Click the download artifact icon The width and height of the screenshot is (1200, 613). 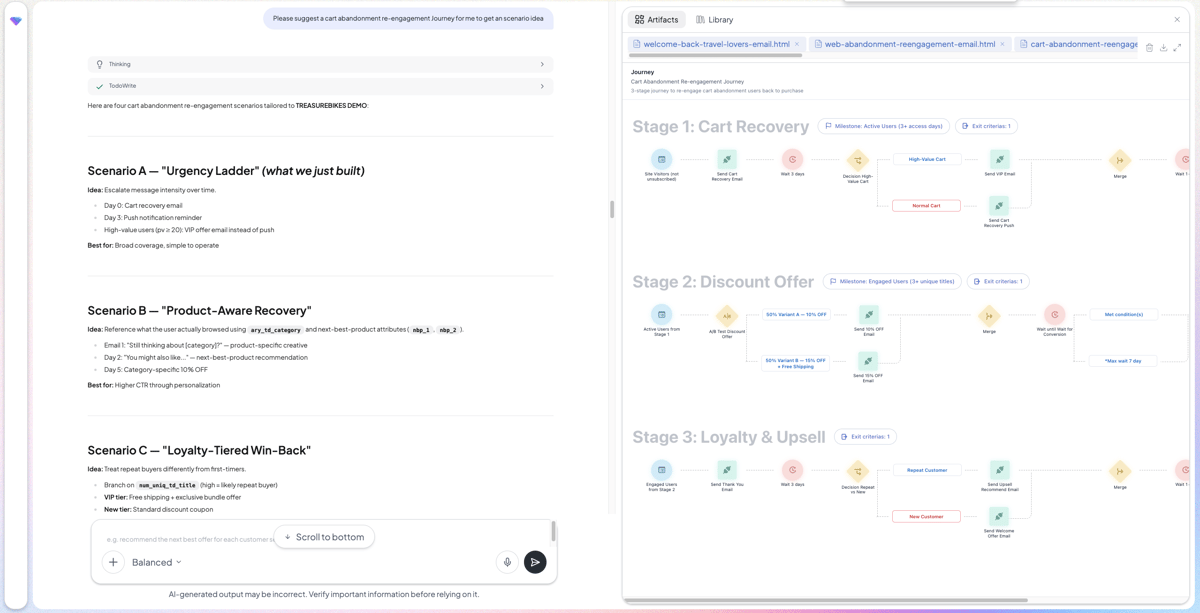click(1163, 47)
